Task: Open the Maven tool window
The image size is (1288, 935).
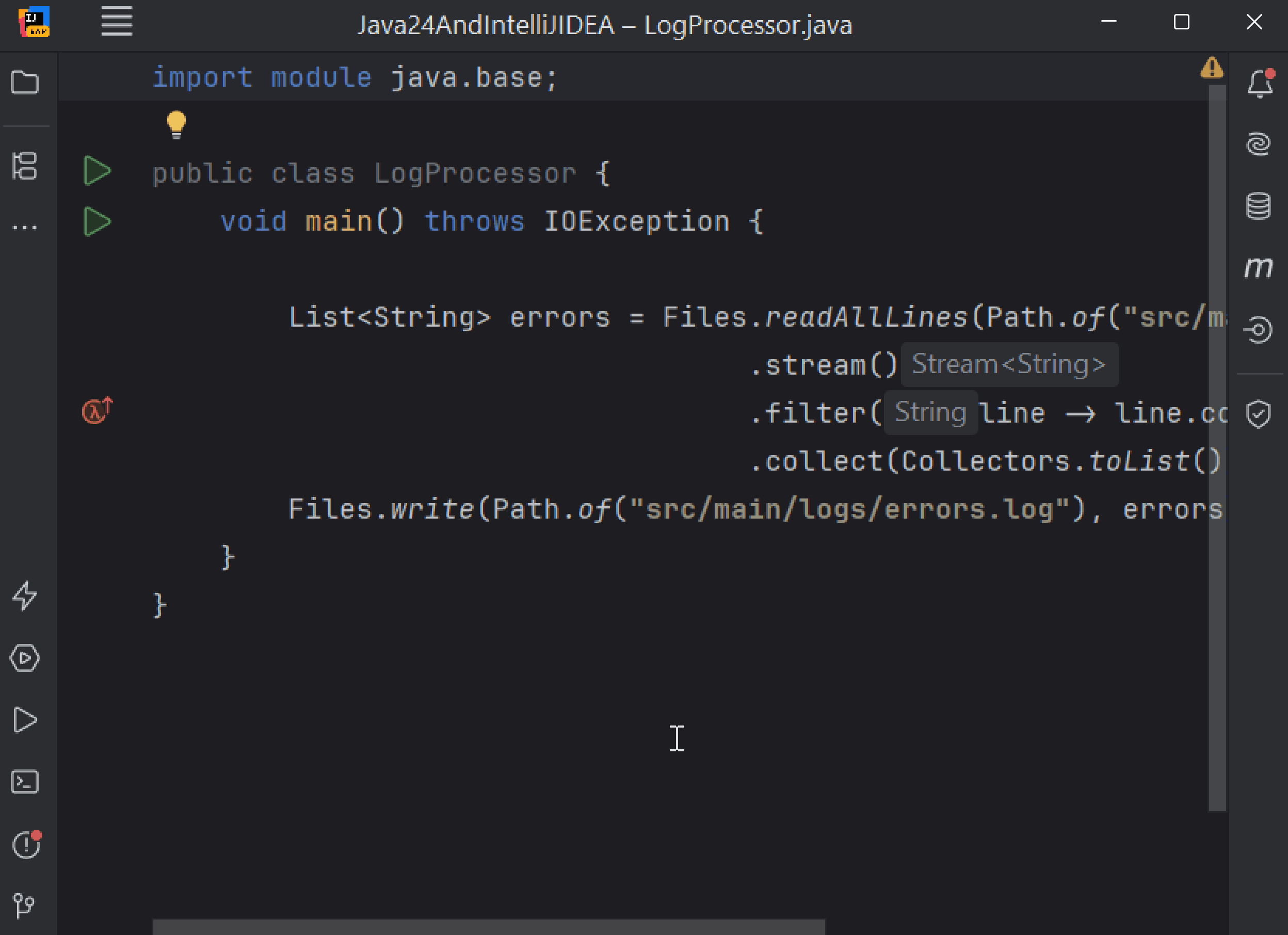Action: pos(1259,267)
